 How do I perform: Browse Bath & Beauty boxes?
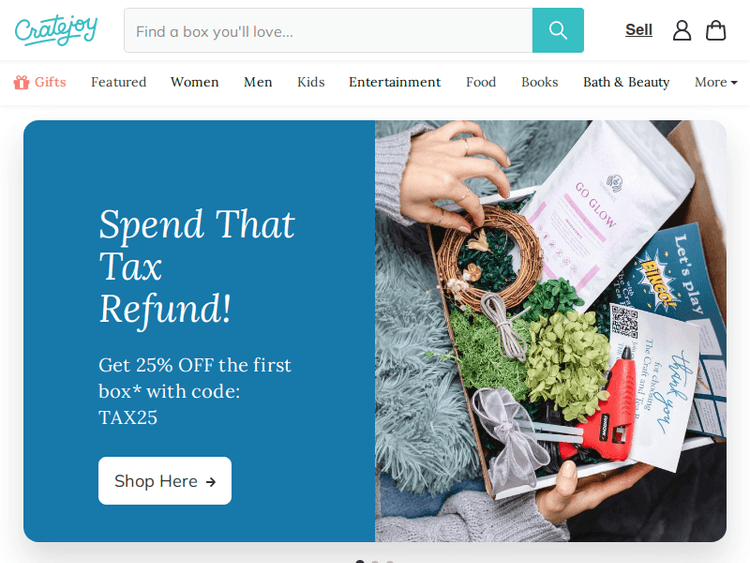coord(626,82)
